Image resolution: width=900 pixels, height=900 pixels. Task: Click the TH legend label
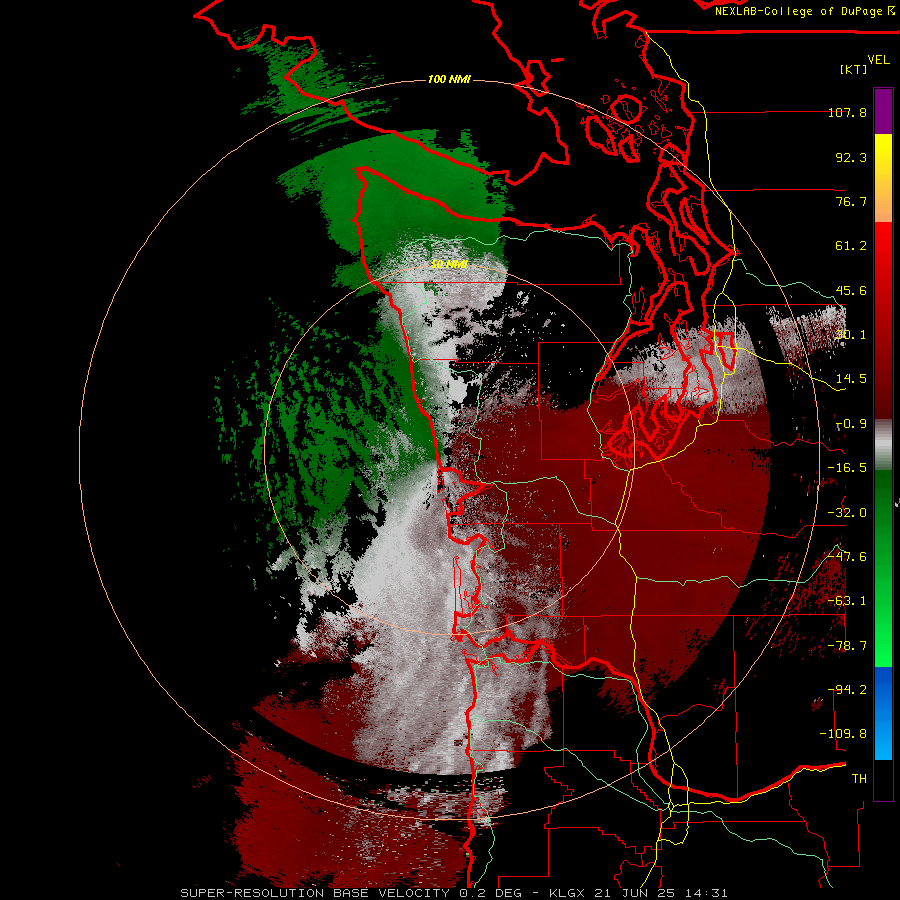[859, 779]
